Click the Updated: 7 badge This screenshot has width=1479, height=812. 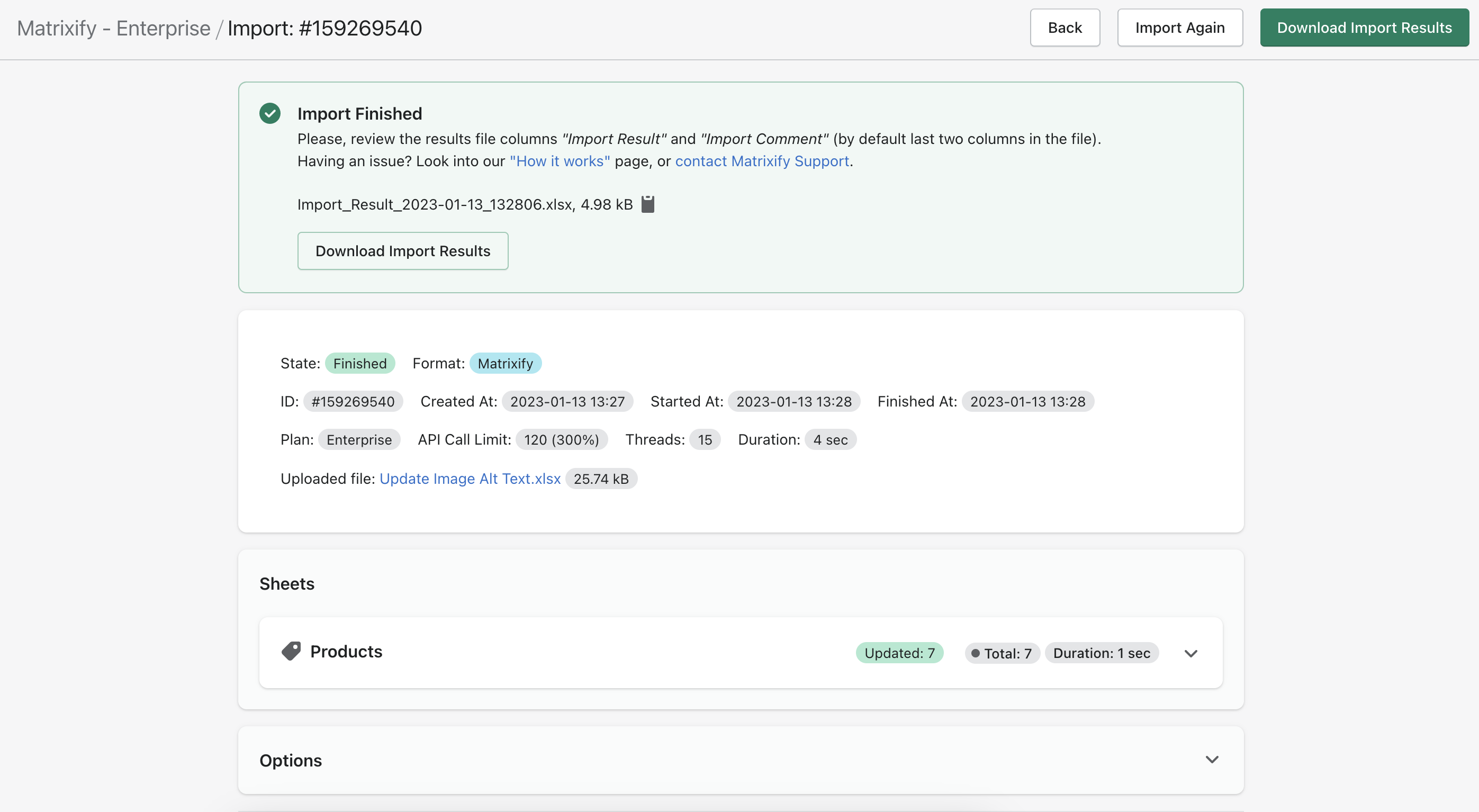point(899,653)
